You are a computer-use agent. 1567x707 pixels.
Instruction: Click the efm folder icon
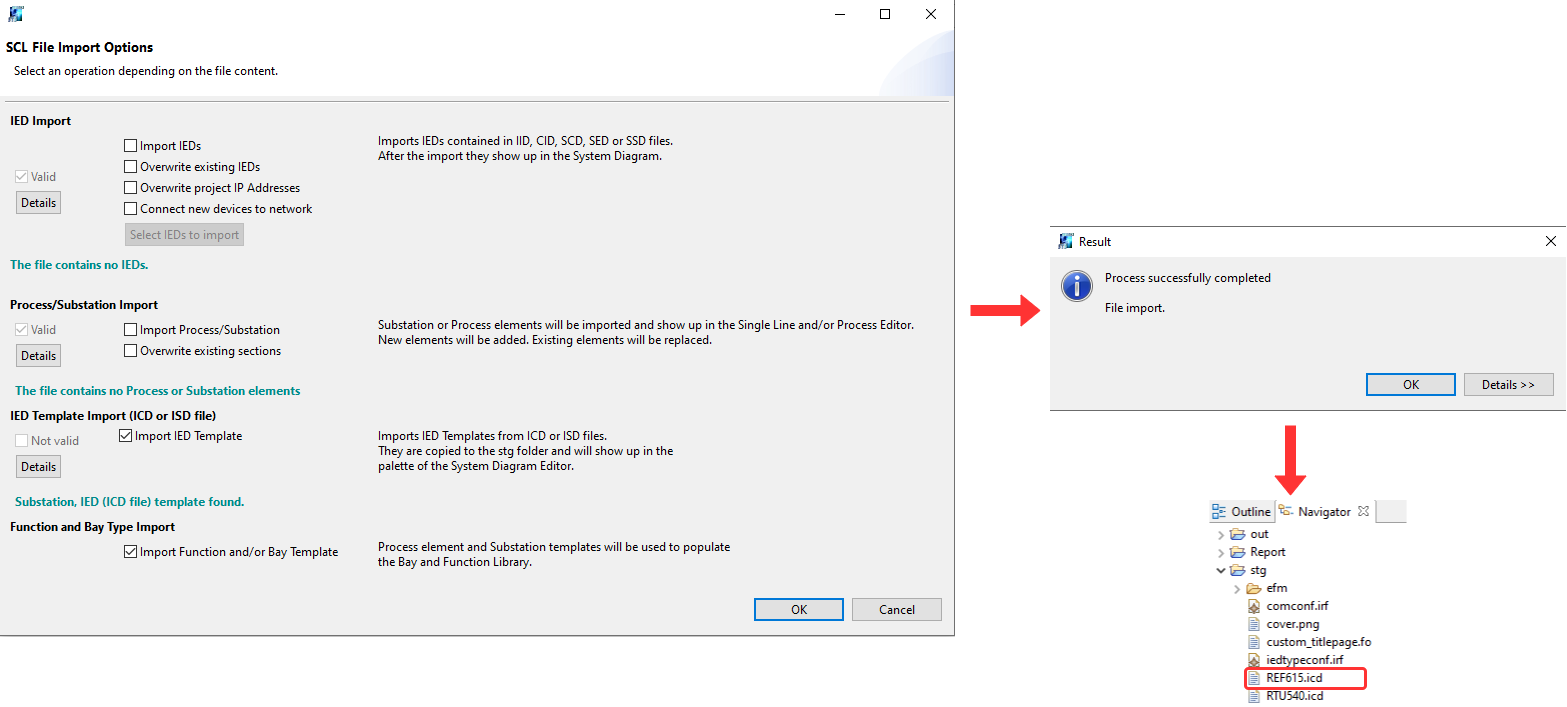click(x=1254, y=588)
